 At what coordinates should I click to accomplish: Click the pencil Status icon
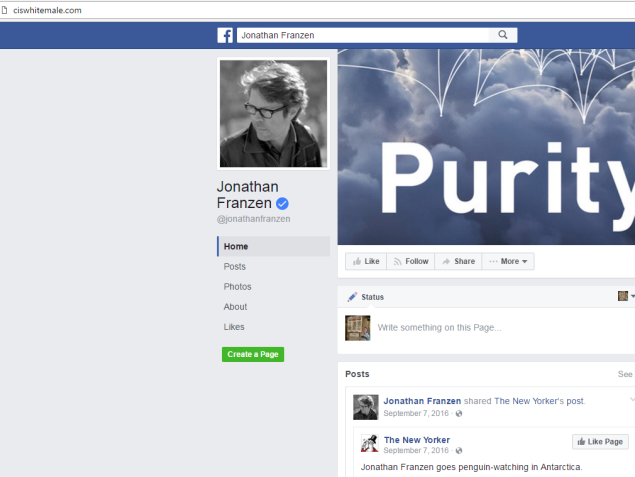352,297
